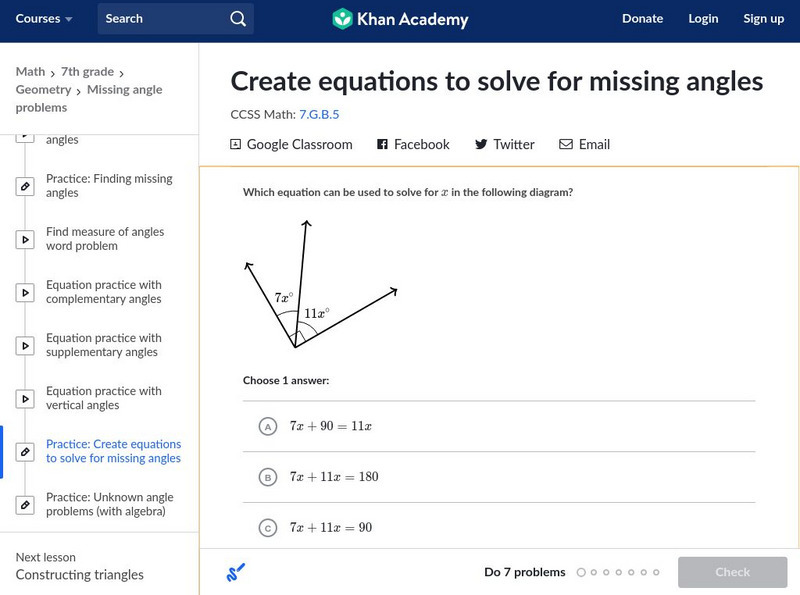The image size is (800, 595).
Task: Open the 'Find measure of angles word problem' video
Action: point(104,239)
